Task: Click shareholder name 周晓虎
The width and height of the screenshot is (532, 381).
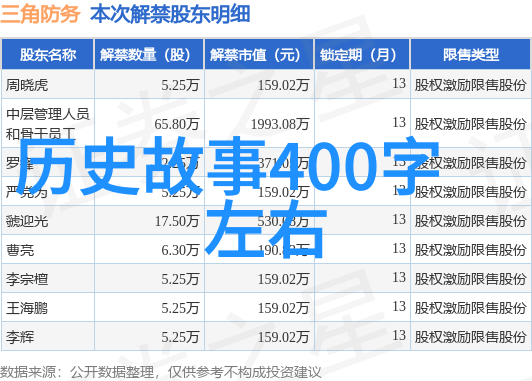Action: [x=27, y=85]
